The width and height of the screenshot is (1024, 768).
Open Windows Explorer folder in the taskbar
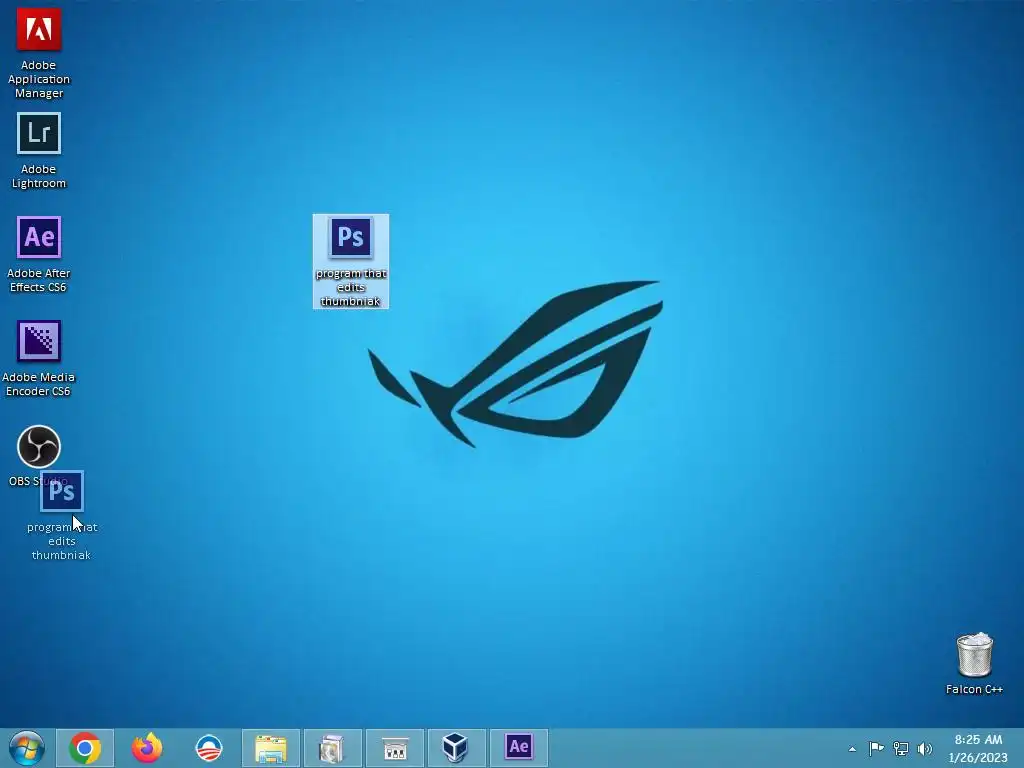click(271, 748)
